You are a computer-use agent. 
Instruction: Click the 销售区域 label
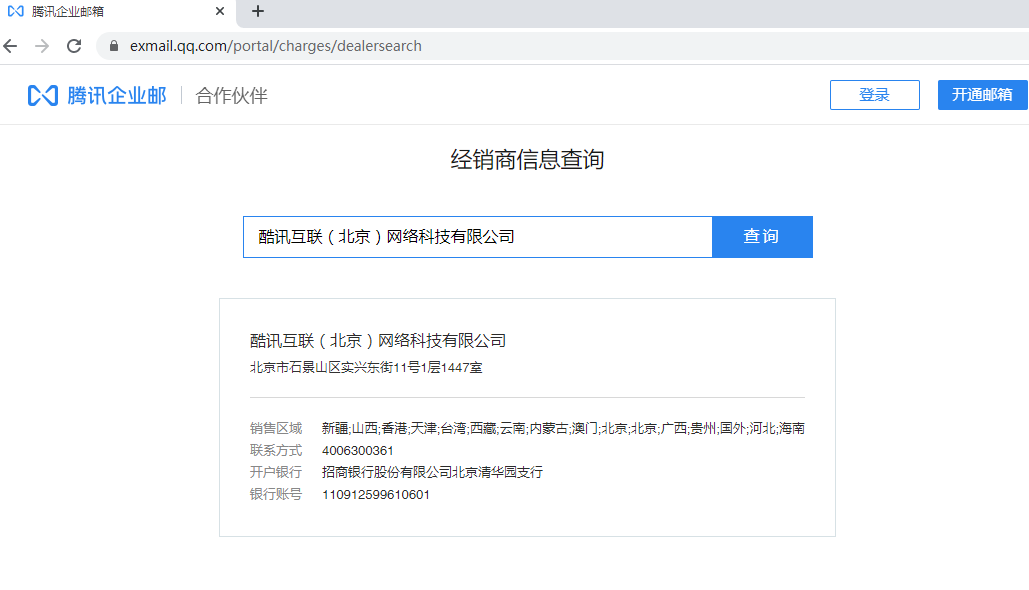coord(276,429)
